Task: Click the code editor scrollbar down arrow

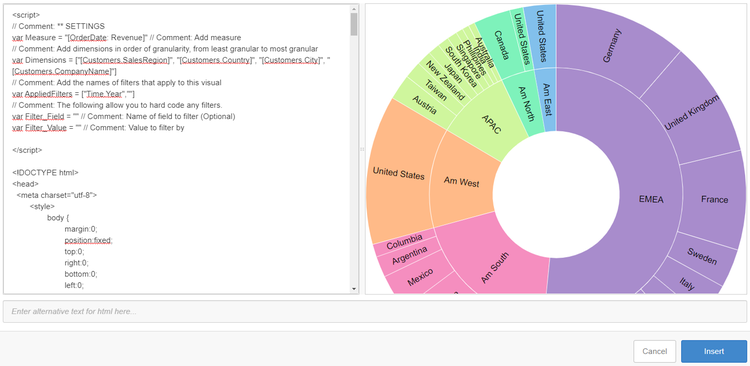Action: pyautogui.click(x=354, y=289)
